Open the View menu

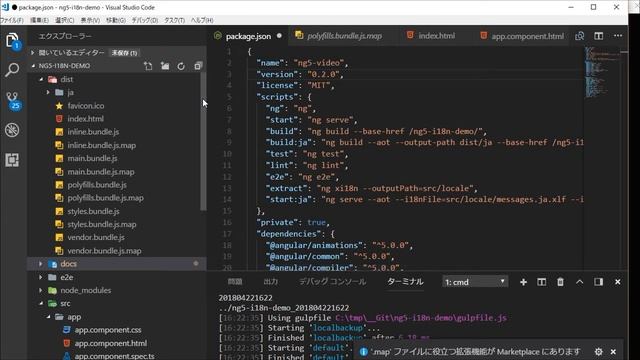click(90, 20)
